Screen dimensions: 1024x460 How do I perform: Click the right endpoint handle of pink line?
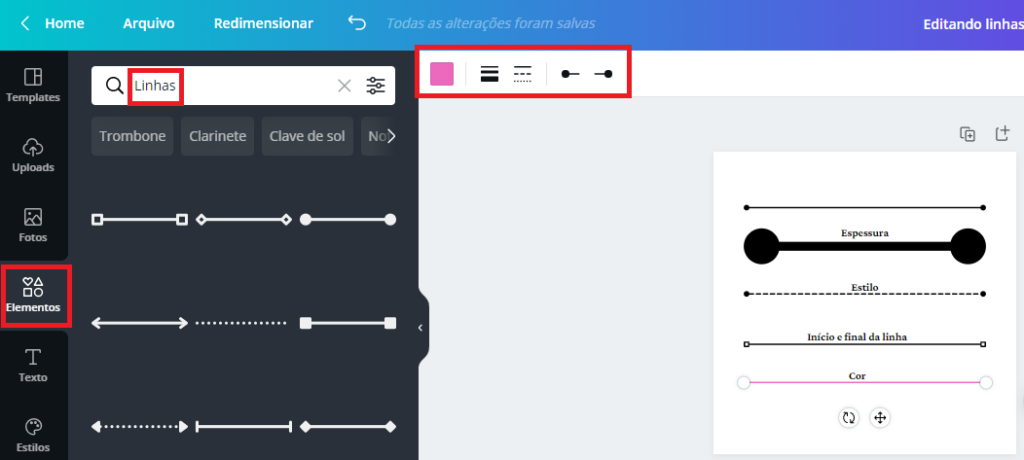pos(986,382)
